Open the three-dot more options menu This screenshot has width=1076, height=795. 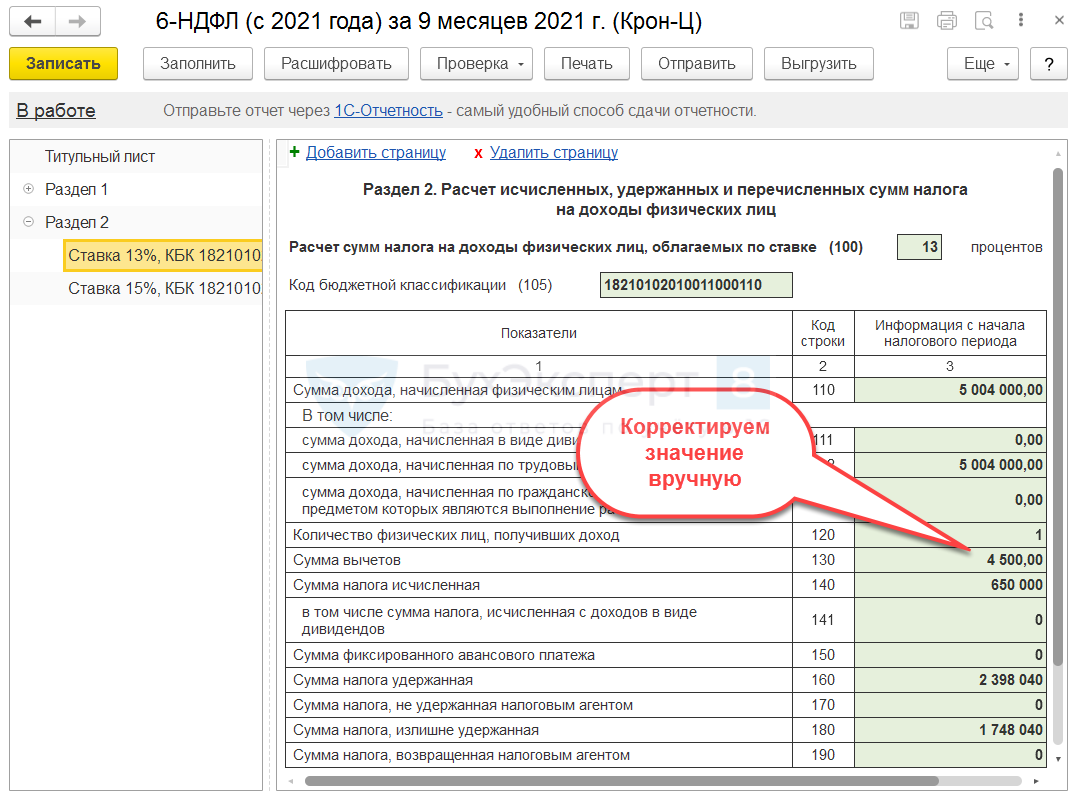coord(1021,20)
